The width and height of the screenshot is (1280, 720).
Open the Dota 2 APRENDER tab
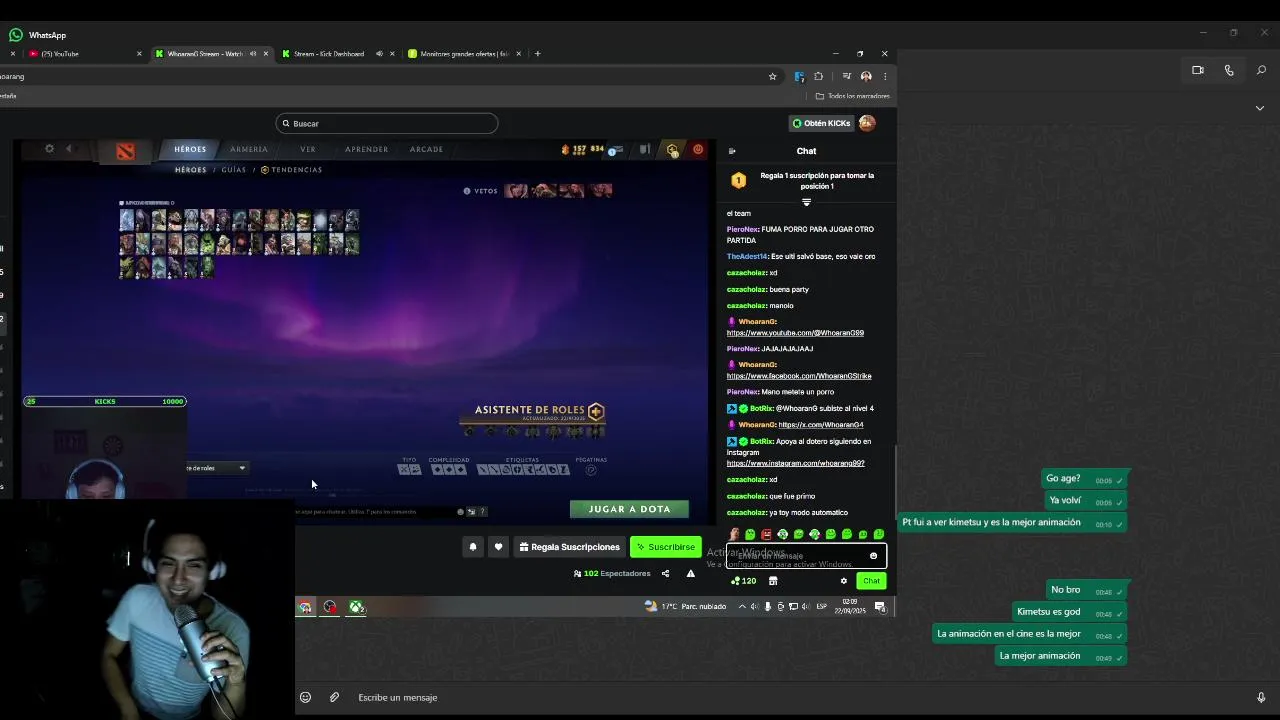click(366, 149)
